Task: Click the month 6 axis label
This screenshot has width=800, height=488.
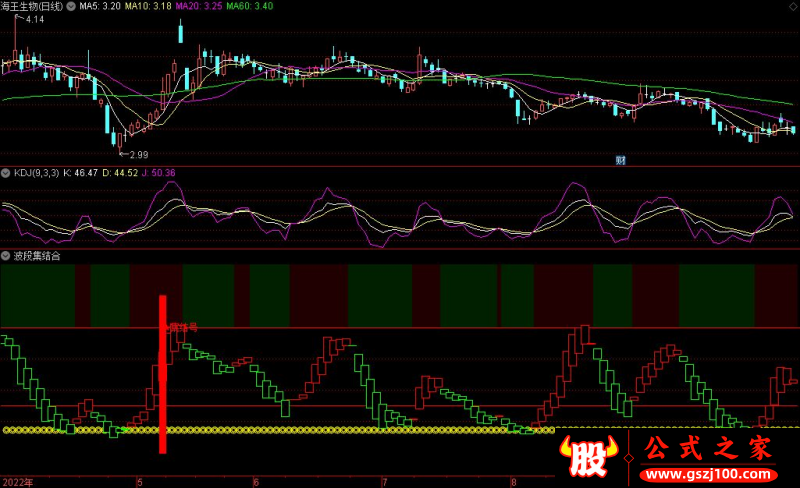Action: tap(256, 482)
